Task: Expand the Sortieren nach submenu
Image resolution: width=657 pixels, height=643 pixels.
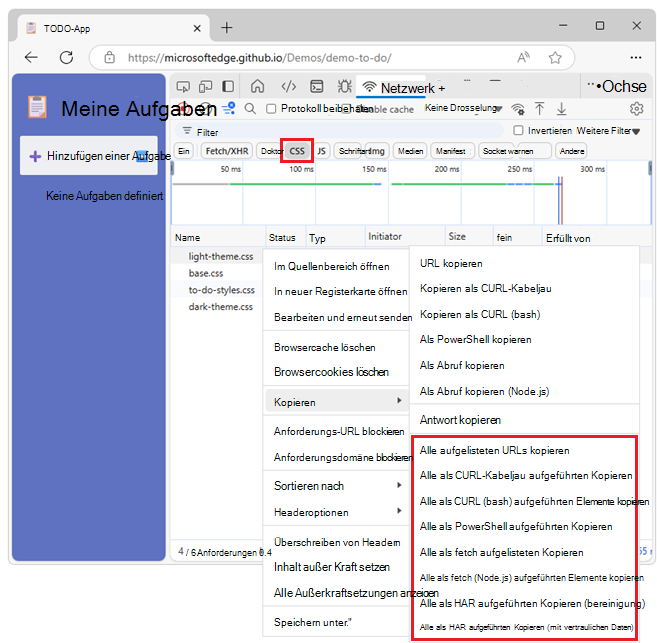Action: 337,486
